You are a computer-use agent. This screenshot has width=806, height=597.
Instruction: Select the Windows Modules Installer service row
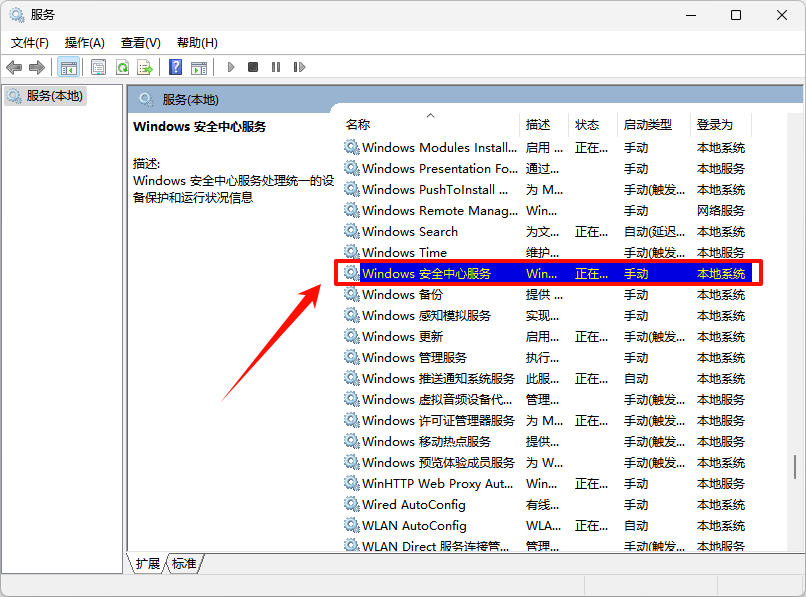(547, 148)
